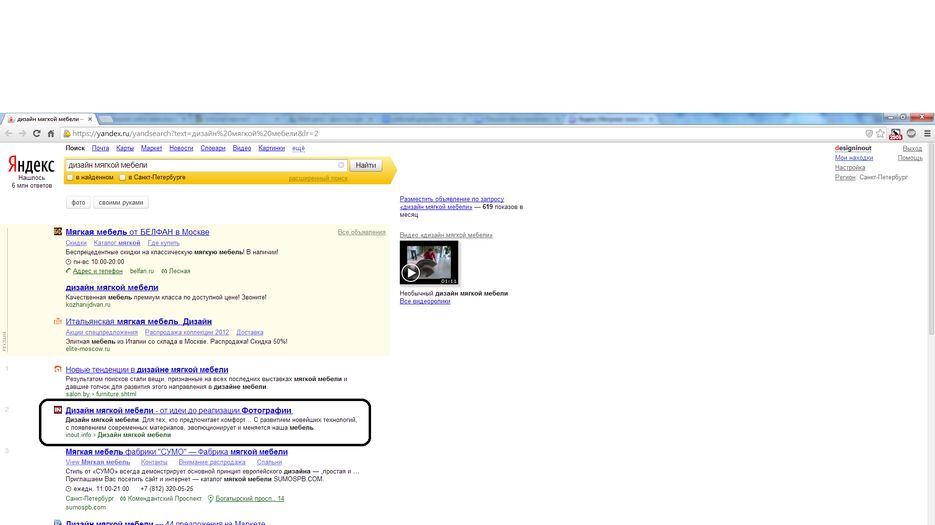935x525 pixels.
Task: Tick the 'в найденном' checkbox
Action: (x=70, y=178)
